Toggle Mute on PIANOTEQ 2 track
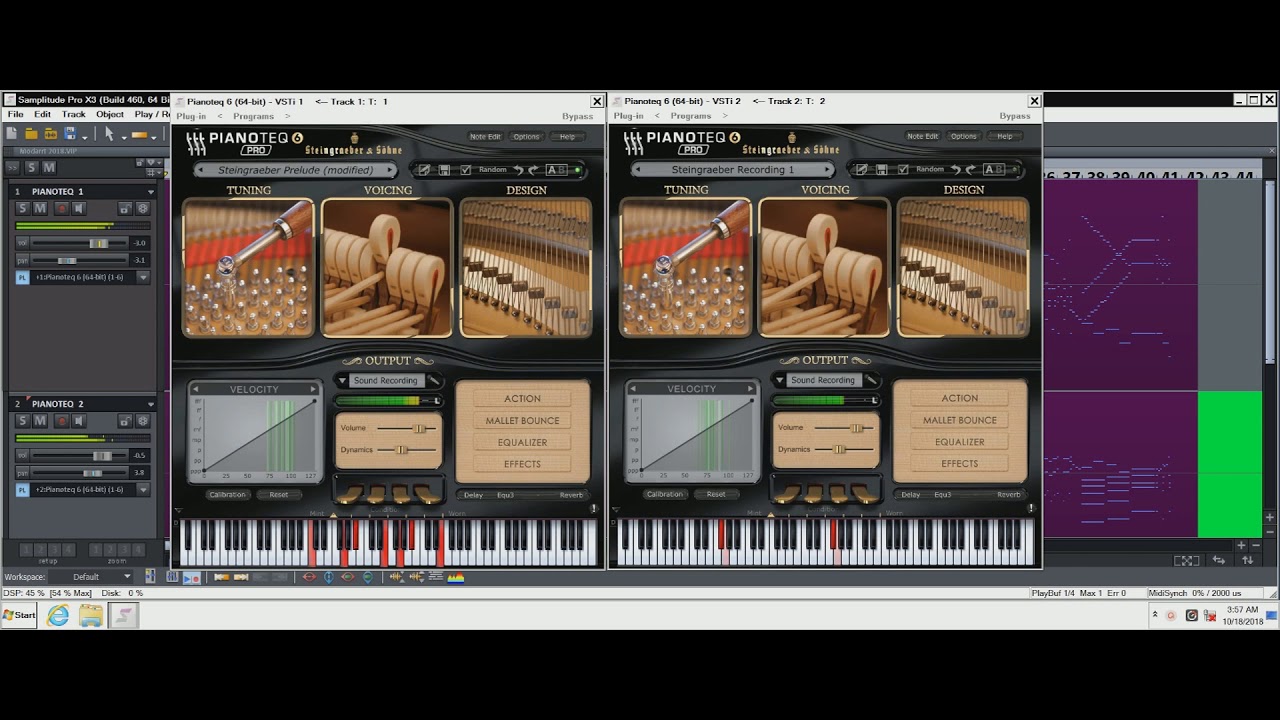The height and width of the screenshot is (720, 1280). (x=40, y=421)
